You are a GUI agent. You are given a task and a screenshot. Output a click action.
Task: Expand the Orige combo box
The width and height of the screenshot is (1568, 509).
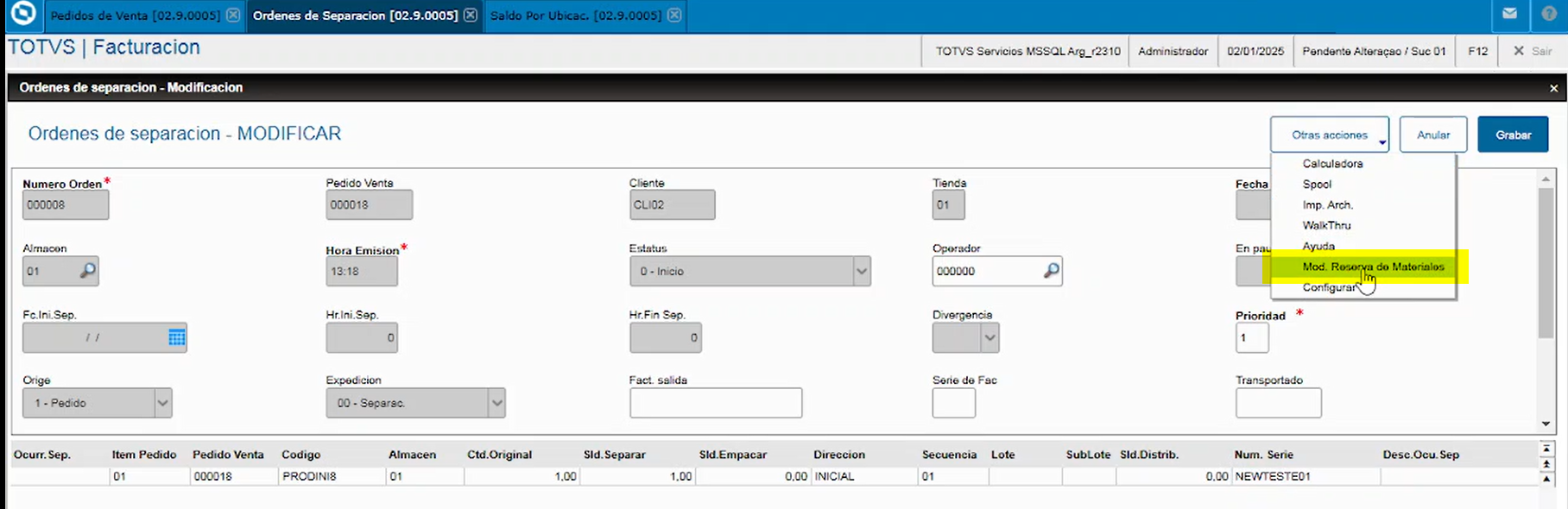coord(162,403)
